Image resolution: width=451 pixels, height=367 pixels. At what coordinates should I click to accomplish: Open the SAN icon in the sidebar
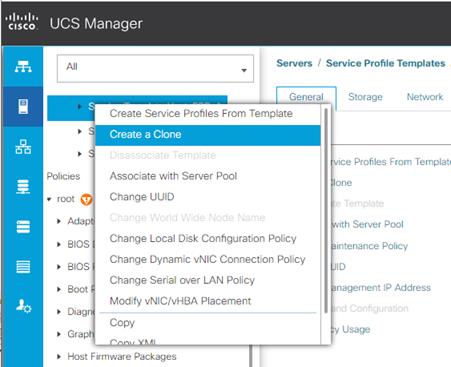tap(23, 187)
